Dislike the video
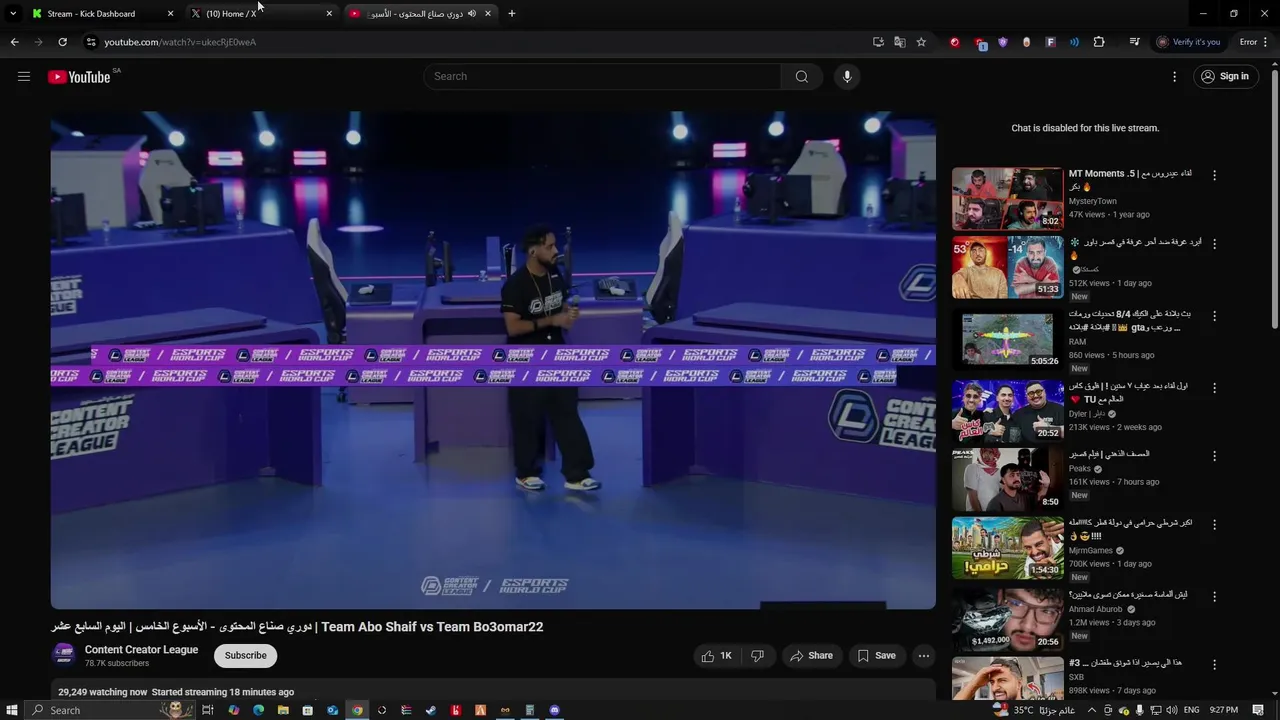 [x=757, y=656]
